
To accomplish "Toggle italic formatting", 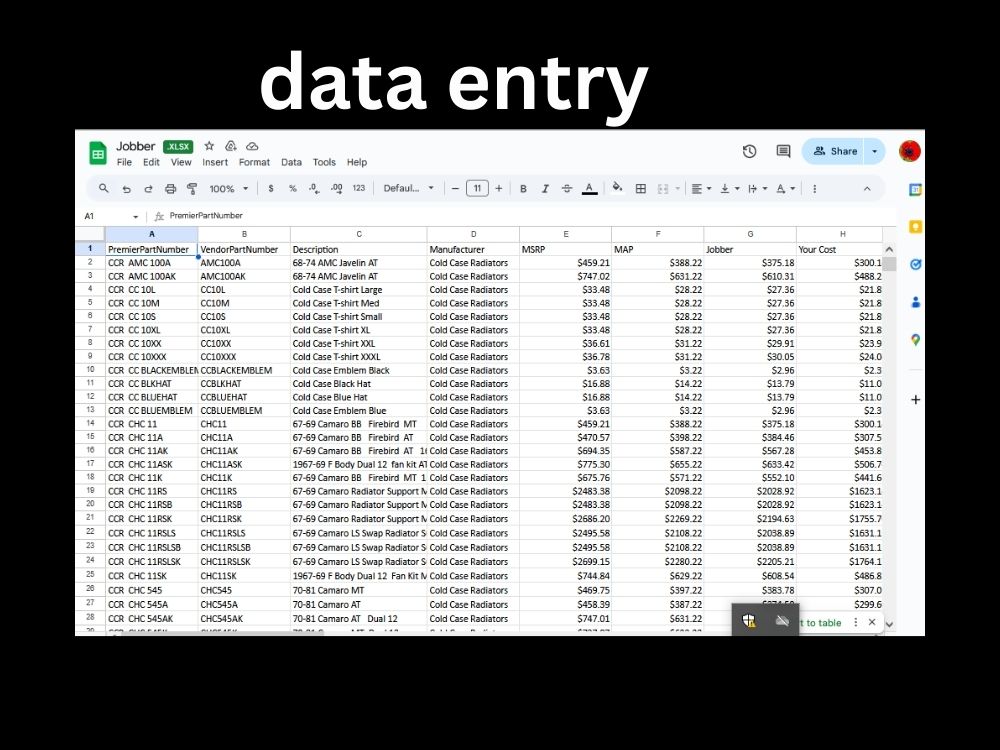I will pos(545,189).
